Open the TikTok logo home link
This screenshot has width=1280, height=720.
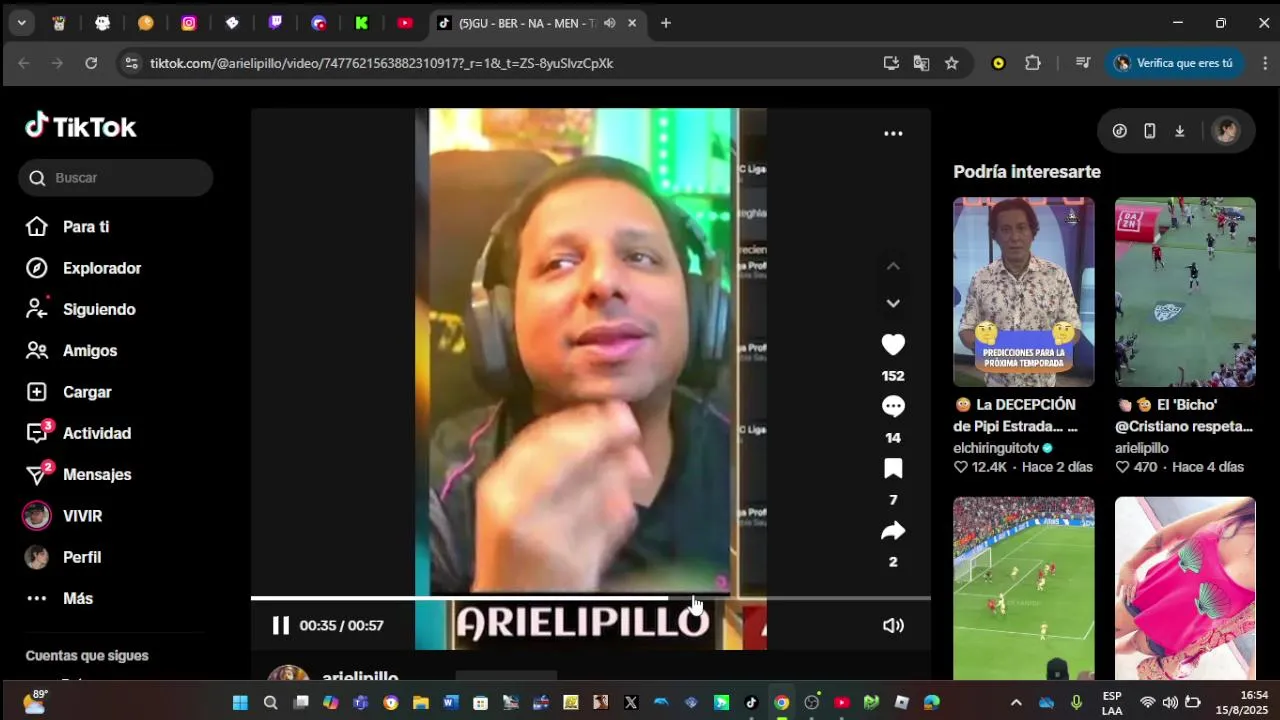point(81,126)
